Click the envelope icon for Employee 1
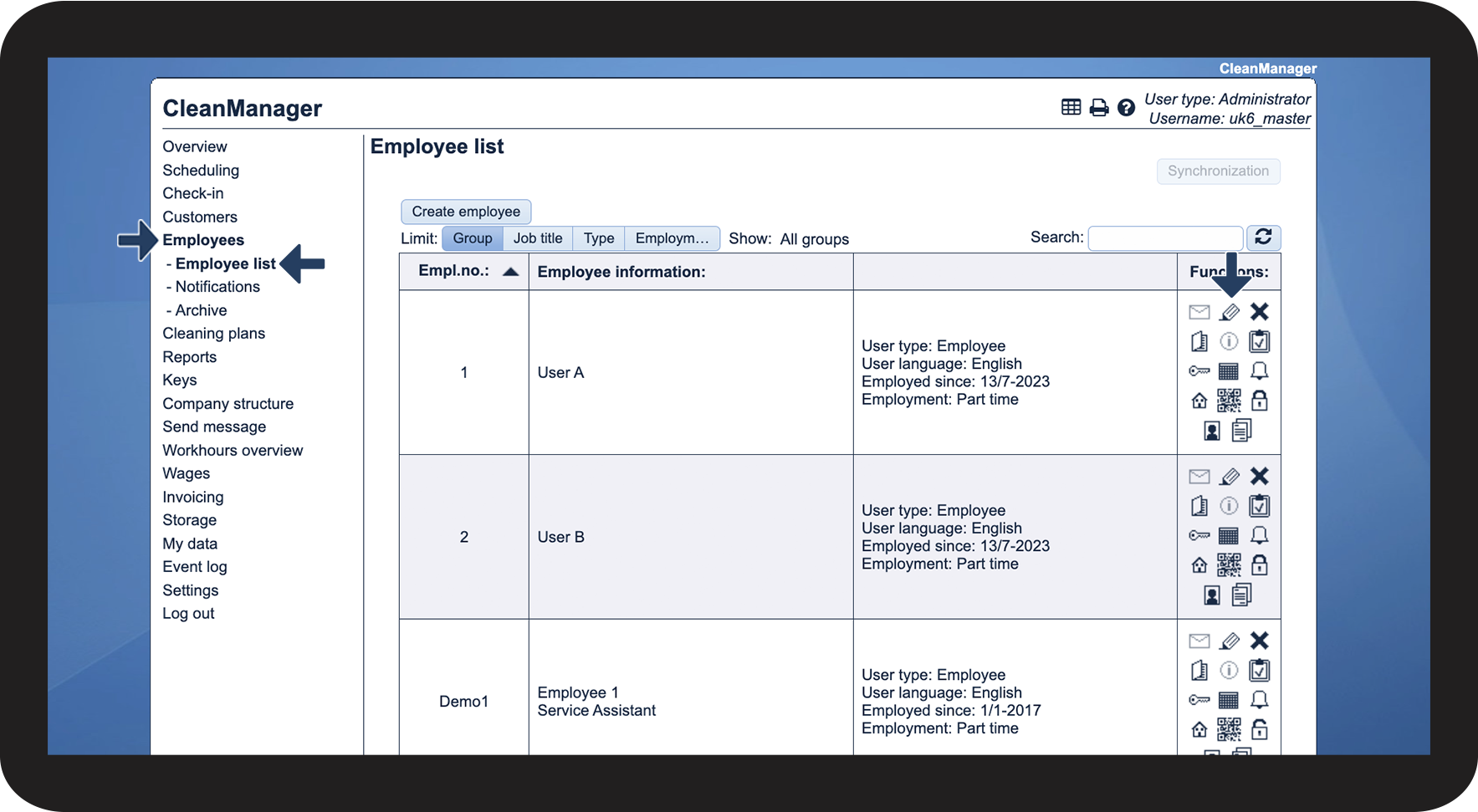1478x812 pixels. [x=1199, y=641]
